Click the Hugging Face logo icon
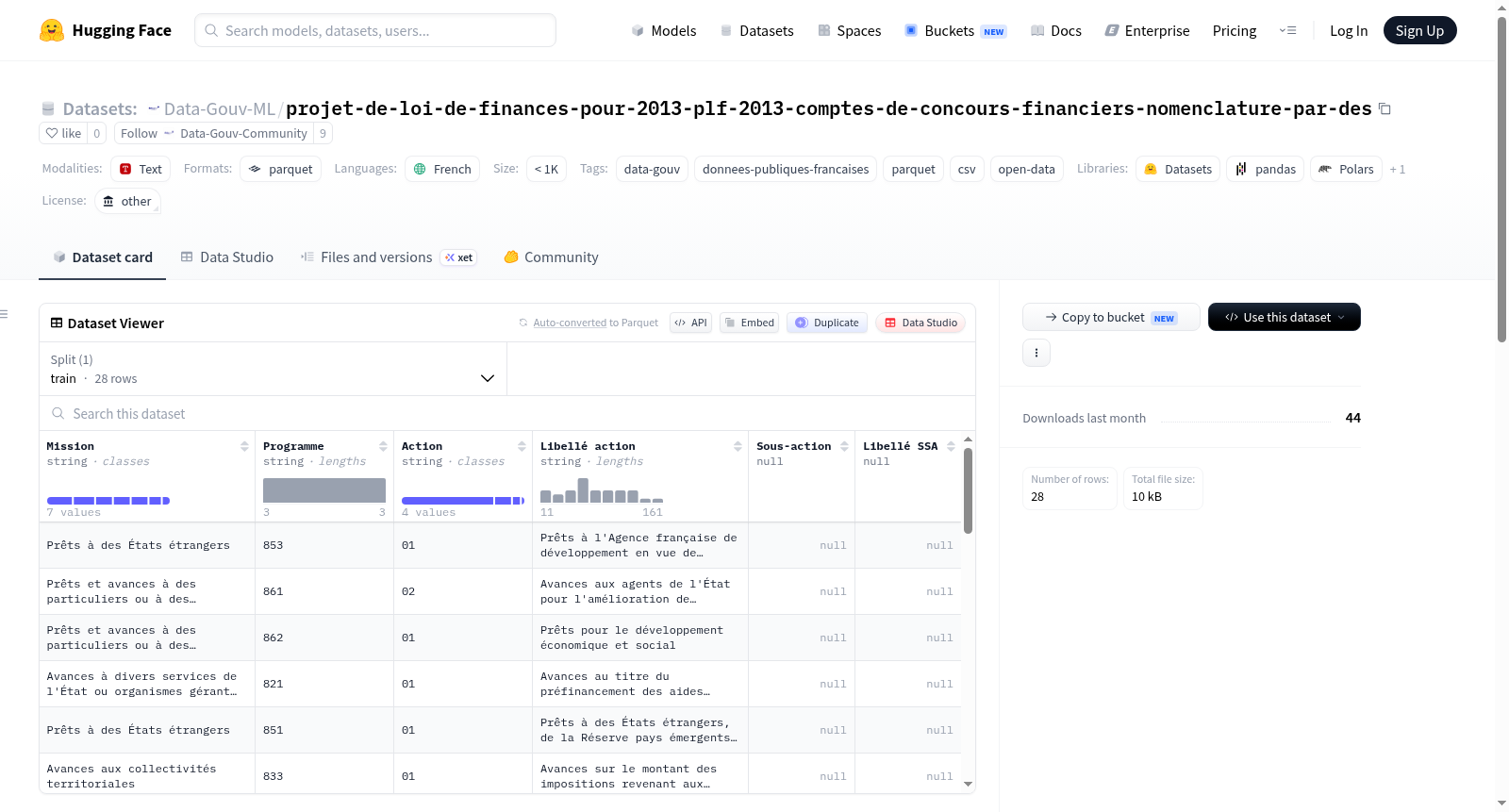Image resolution: width=1509 pixels, height=812 pixels. point(52,30)
